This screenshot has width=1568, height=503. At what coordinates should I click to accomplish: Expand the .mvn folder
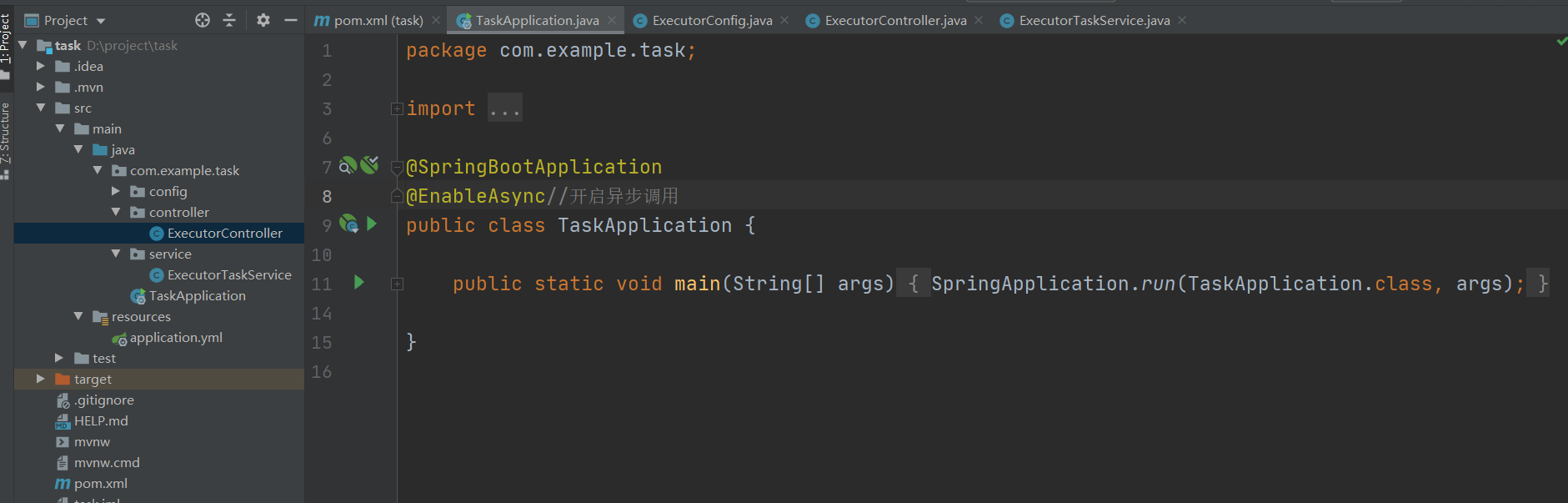[40, 87]
